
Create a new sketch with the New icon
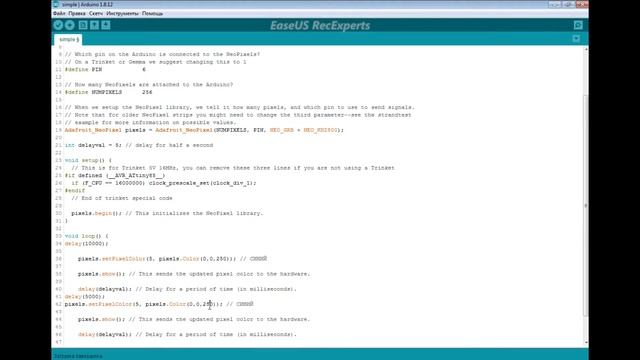tap(83, 25)
